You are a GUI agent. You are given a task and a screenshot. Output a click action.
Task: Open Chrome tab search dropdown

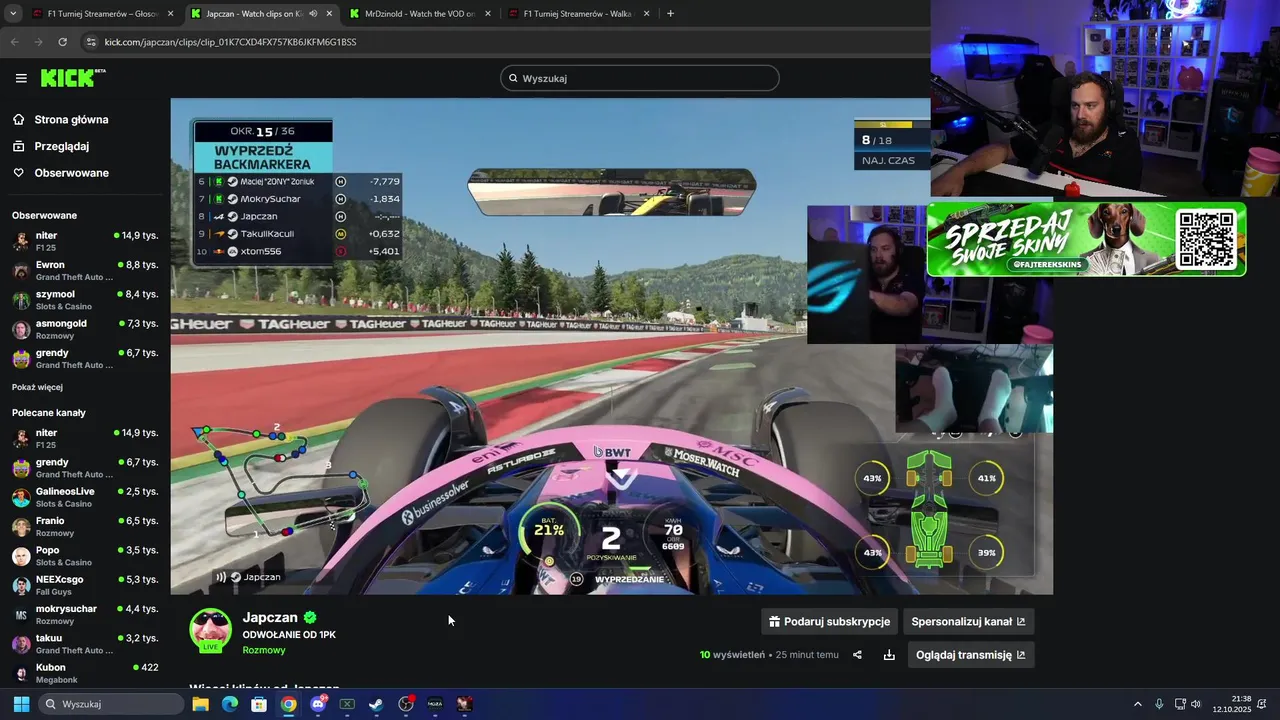coord(11,14)
